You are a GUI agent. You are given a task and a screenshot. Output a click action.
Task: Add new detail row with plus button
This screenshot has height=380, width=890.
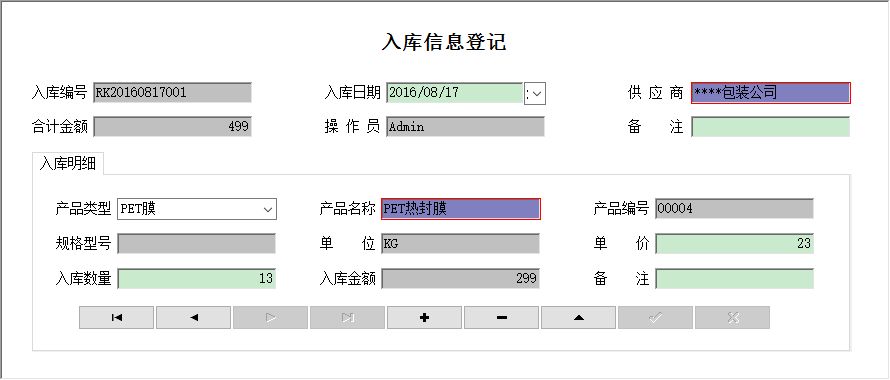[425, 318]
